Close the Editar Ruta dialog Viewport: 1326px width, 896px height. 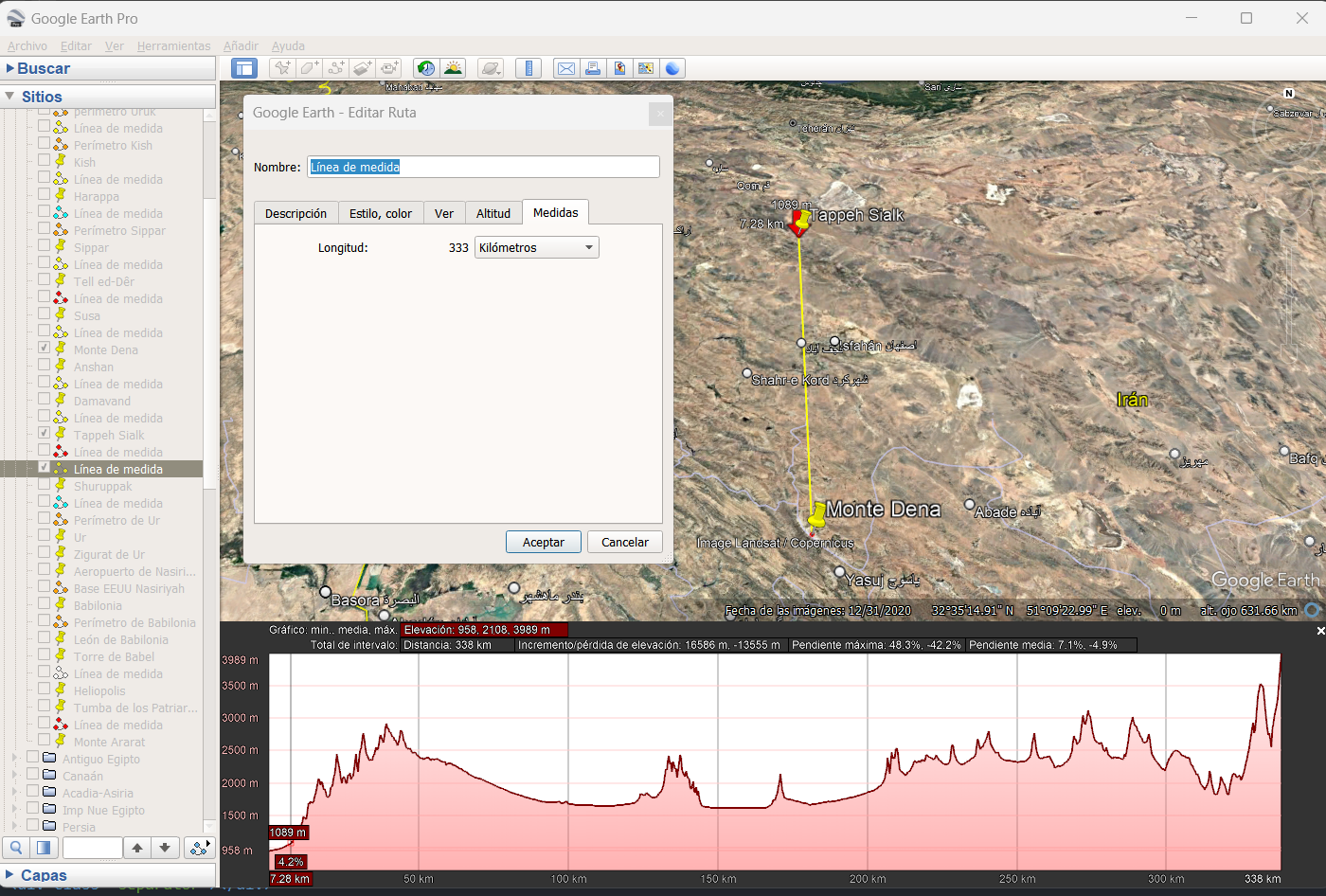[x=660, y=114]
